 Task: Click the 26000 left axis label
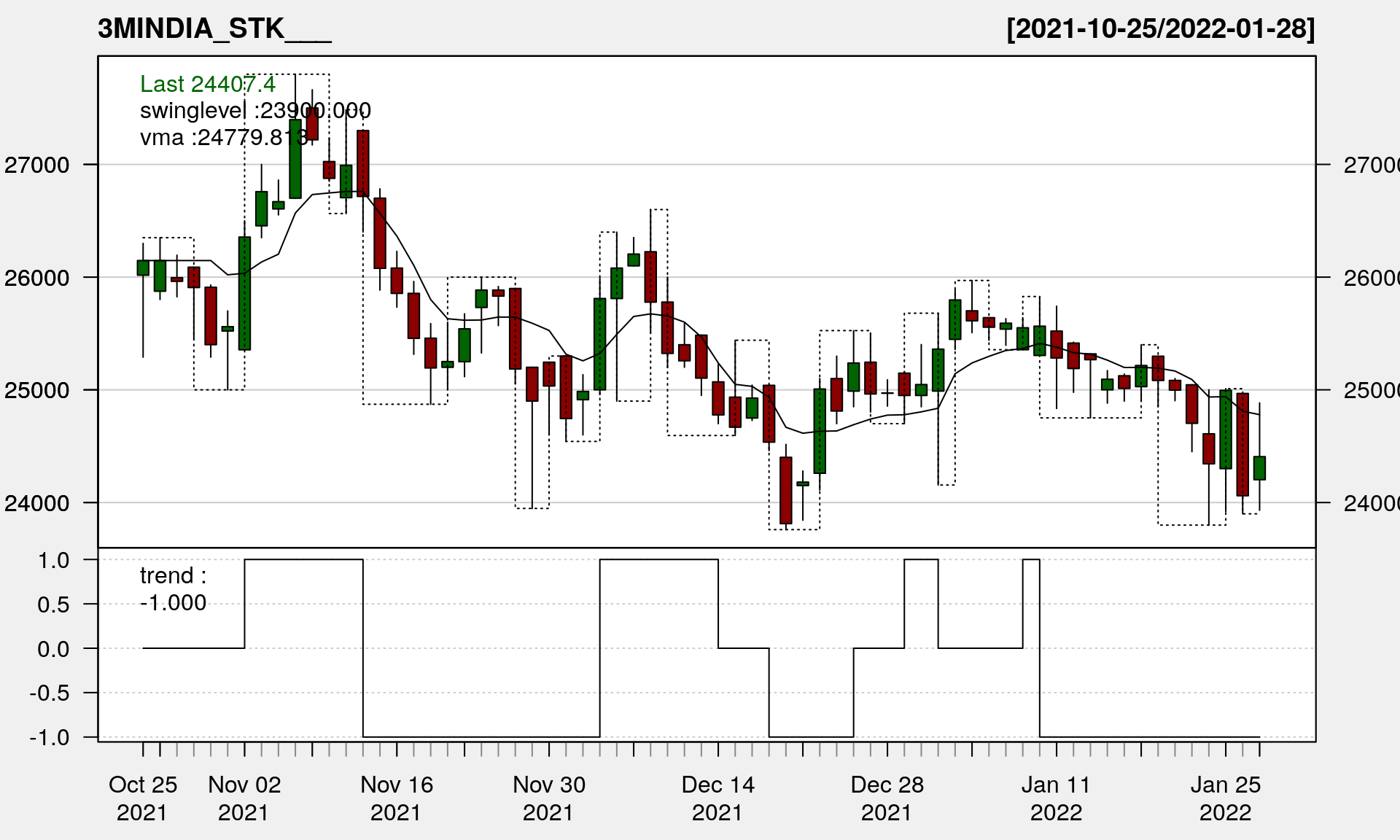tap(37, 278)
